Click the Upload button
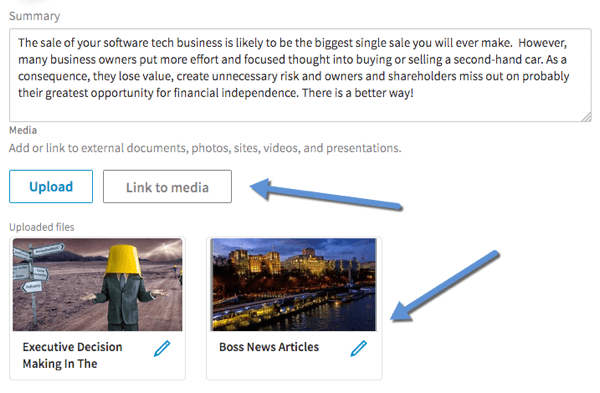The height and width of the screenshot is (393, 600). (x=51, y=186)
